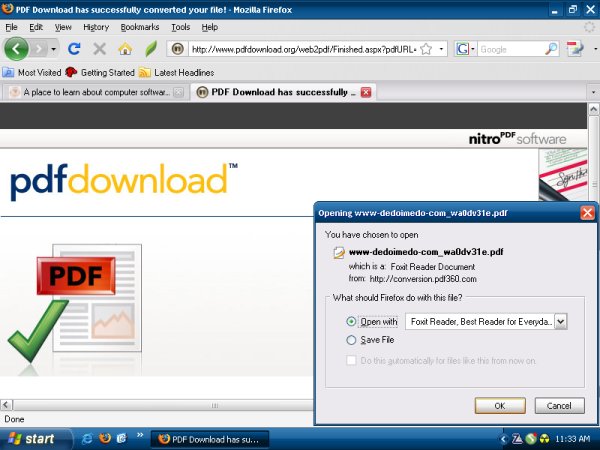Click the 'Done' status bar text
This screenshot has width=600, height=450.
point(15,419)
